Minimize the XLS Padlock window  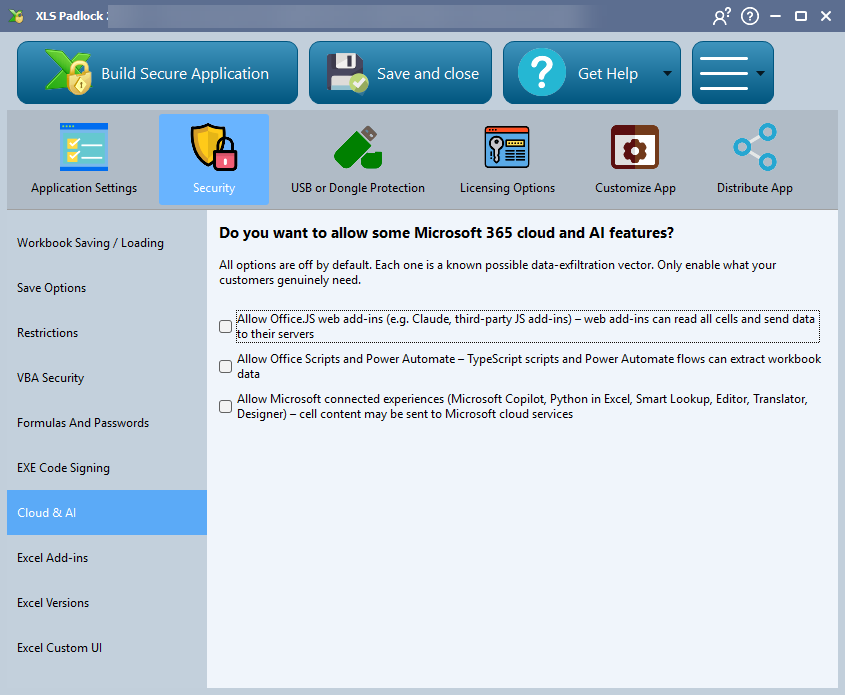pyautogui.click(x=775, y=16)
